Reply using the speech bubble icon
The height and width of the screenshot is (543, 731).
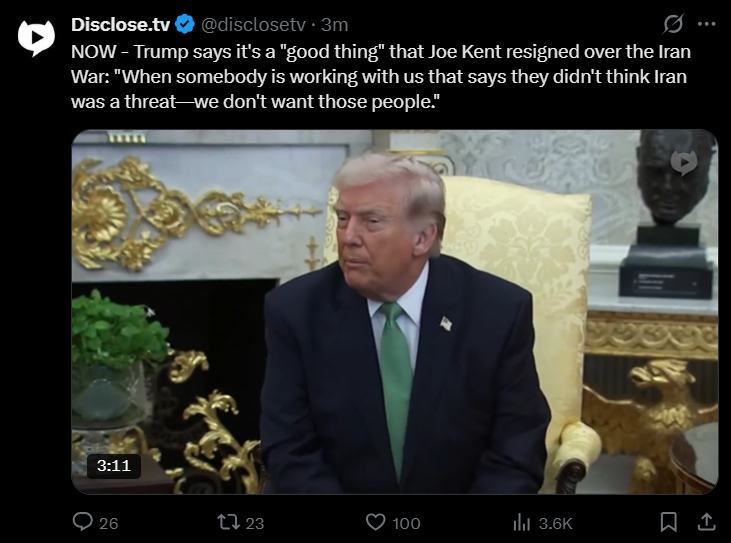[83, 522]
